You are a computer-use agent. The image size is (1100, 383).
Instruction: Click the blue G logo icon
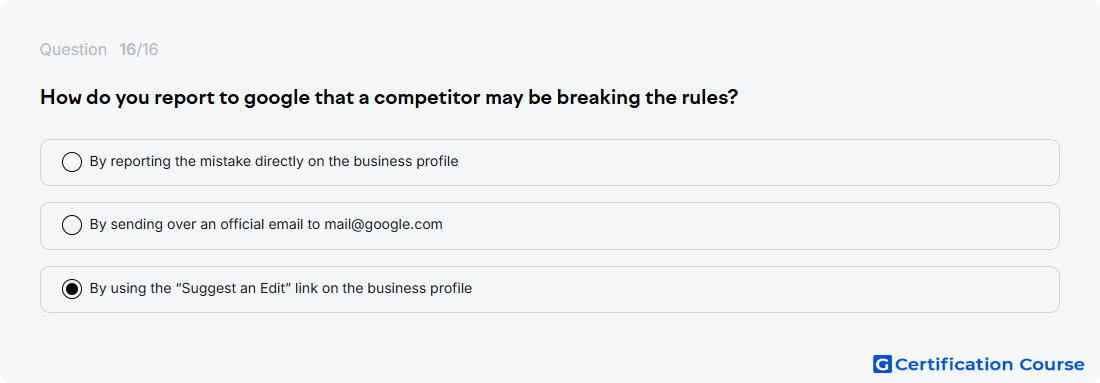pos(882,364)
